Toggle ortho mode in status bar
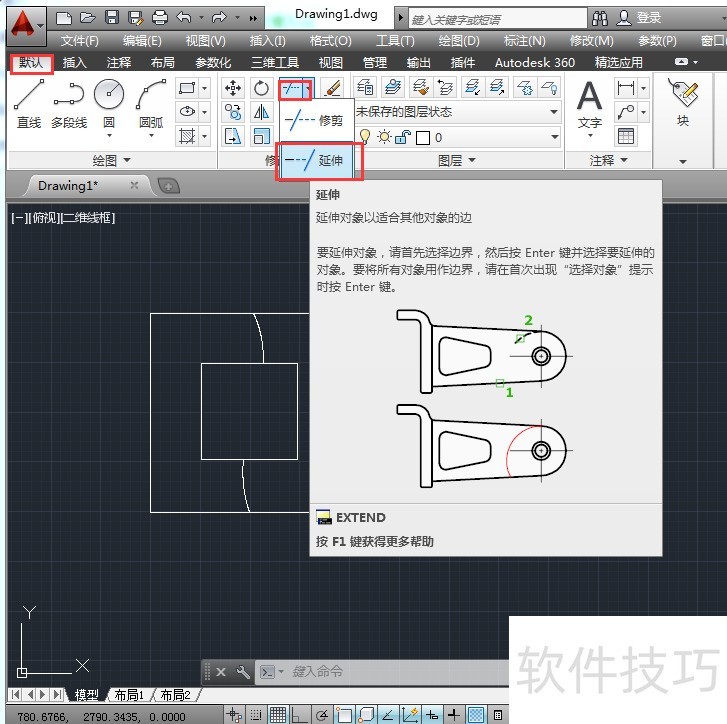727x724 pixels. [300, 715]
